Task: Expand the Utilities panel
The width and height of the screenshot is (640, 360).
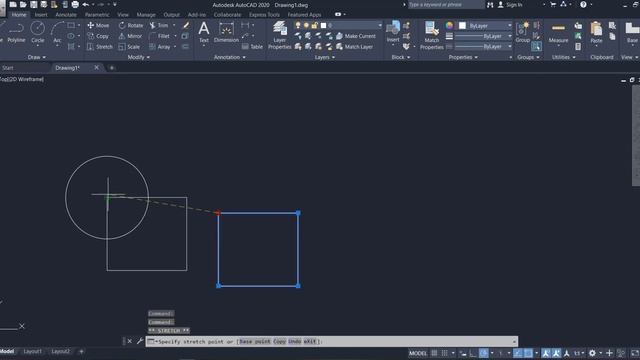Action: coord(564,57)
